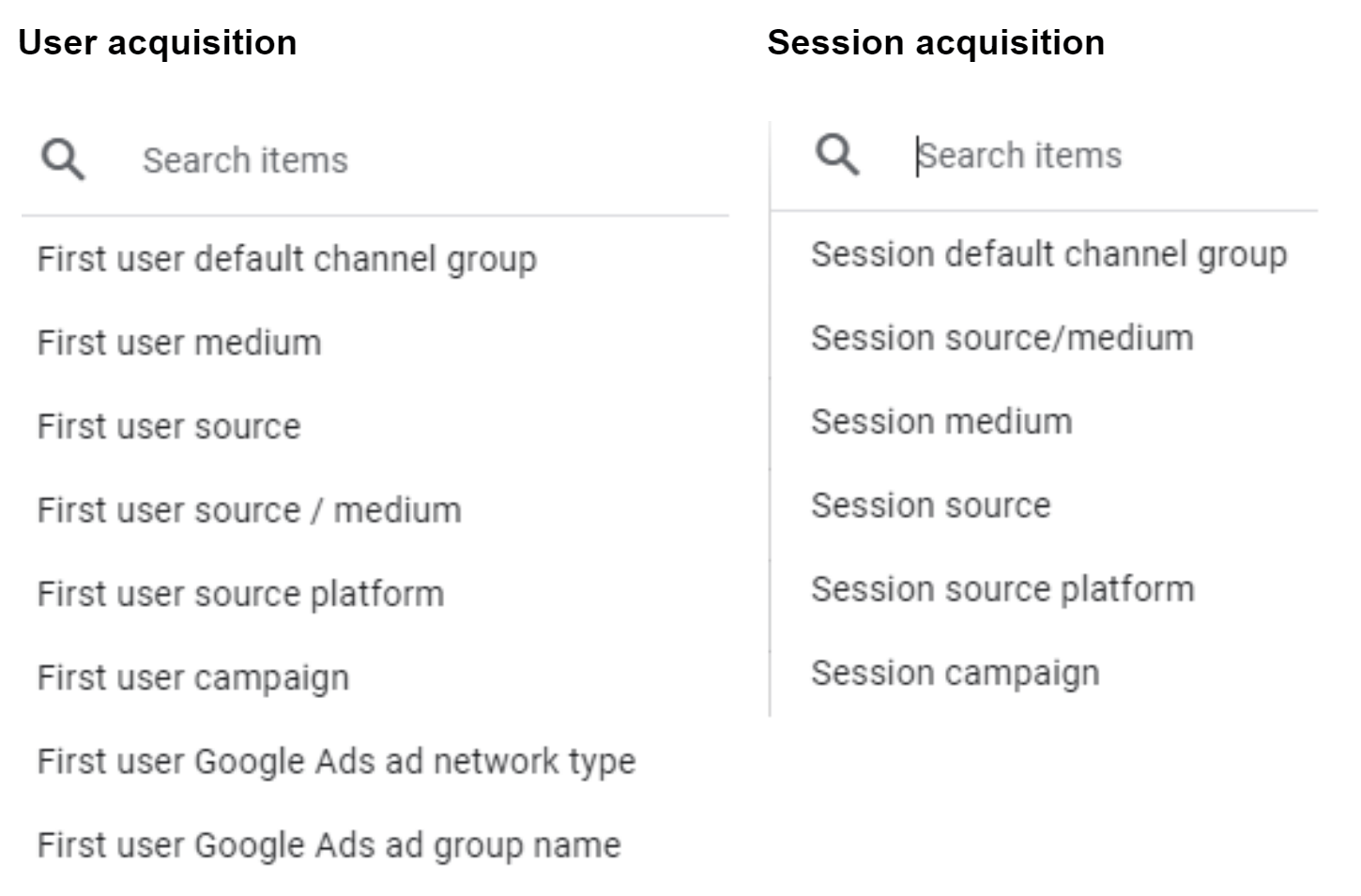Select First user source
Screen dimensions: 1361x896
[x=169, y=427]
